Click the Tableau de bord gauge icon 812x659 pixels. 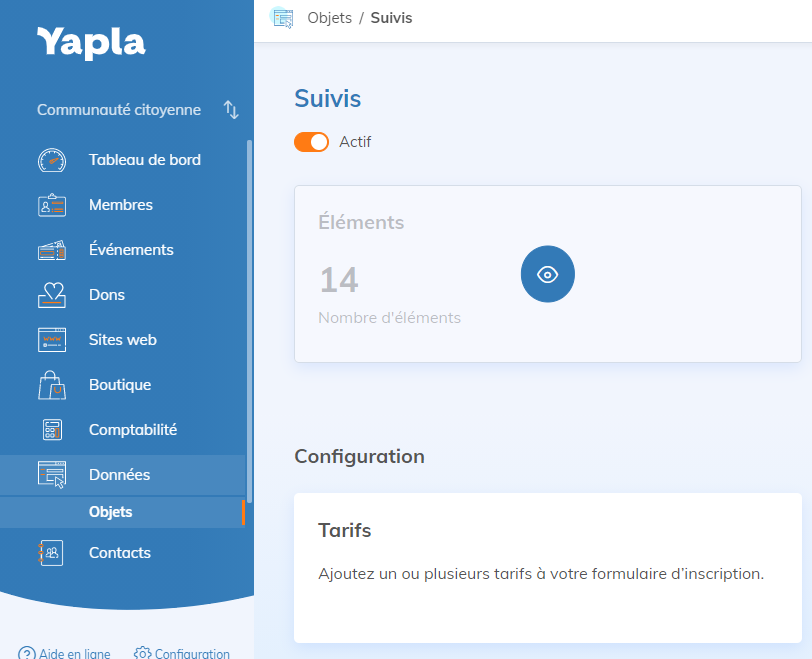51,160
